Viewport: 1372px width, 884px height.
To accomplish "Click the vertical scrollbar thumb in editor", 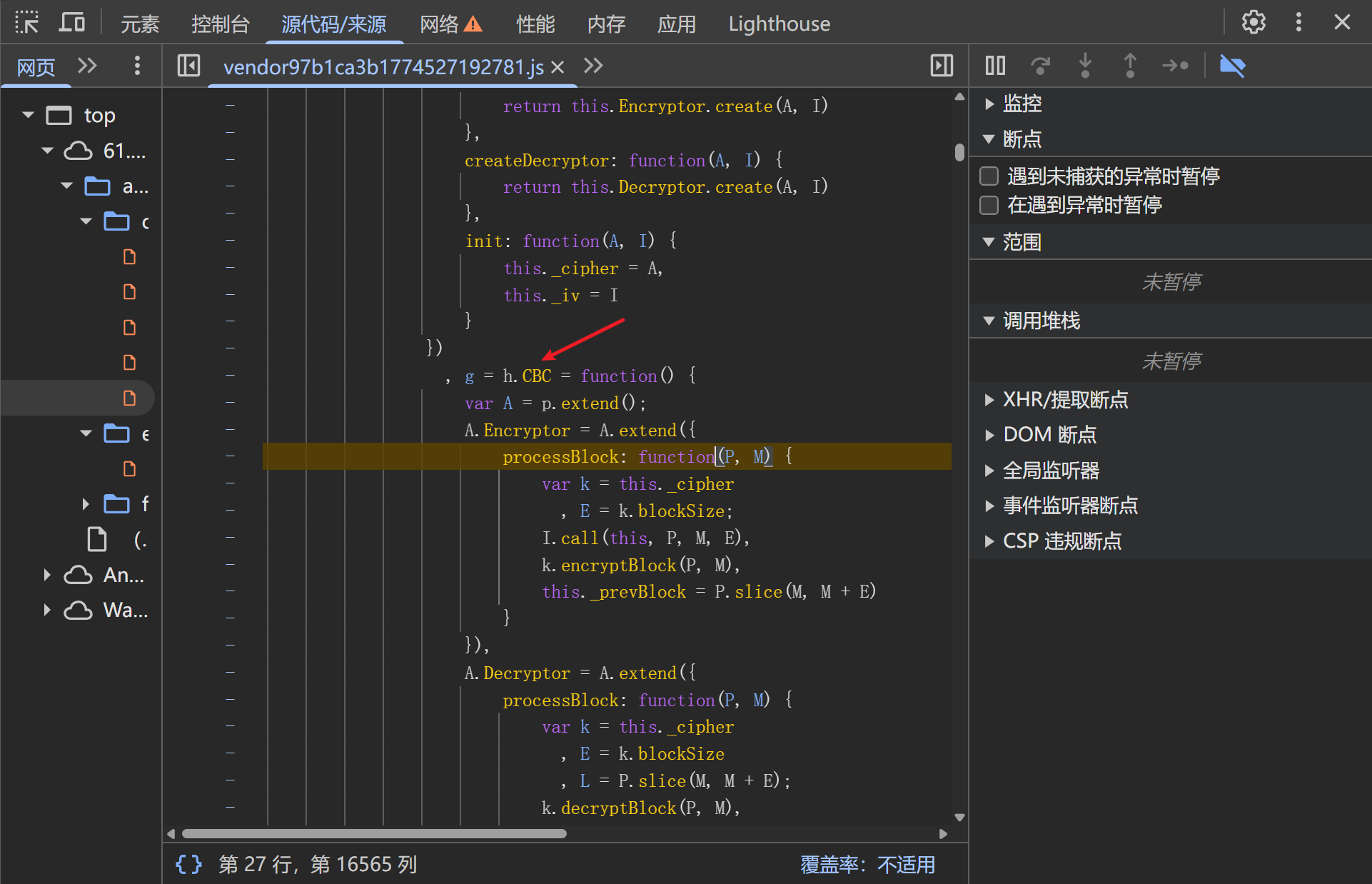I will point(959,152).
